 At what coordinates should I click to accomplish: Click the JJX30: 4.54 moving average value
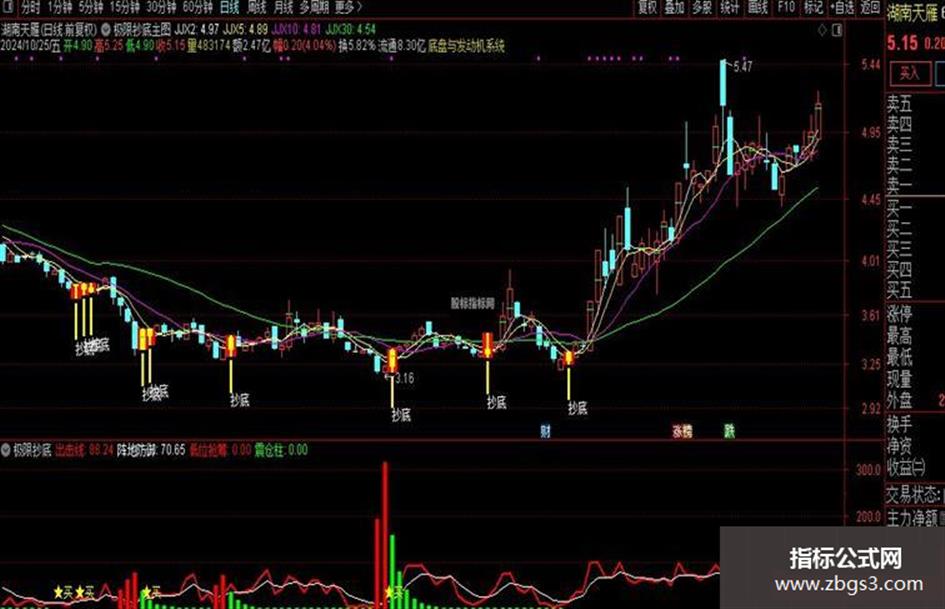point(350,29)
